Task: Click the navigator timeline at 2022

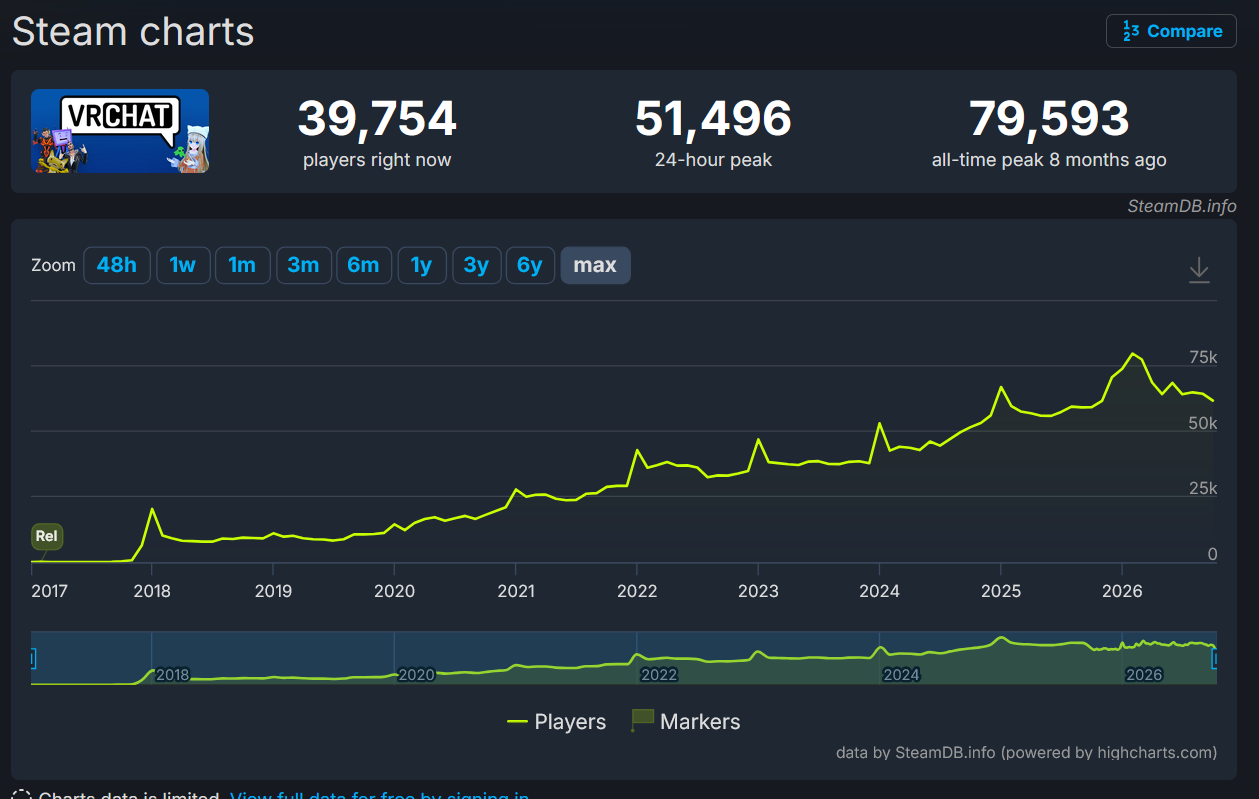Action: coord(659,674)
